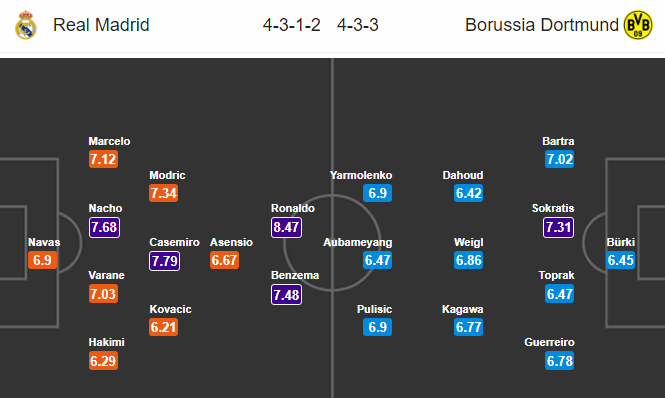This screenshot has height=398, width=665.
Task: Open the Real Madrid team name
Action: tap(101, 25)
